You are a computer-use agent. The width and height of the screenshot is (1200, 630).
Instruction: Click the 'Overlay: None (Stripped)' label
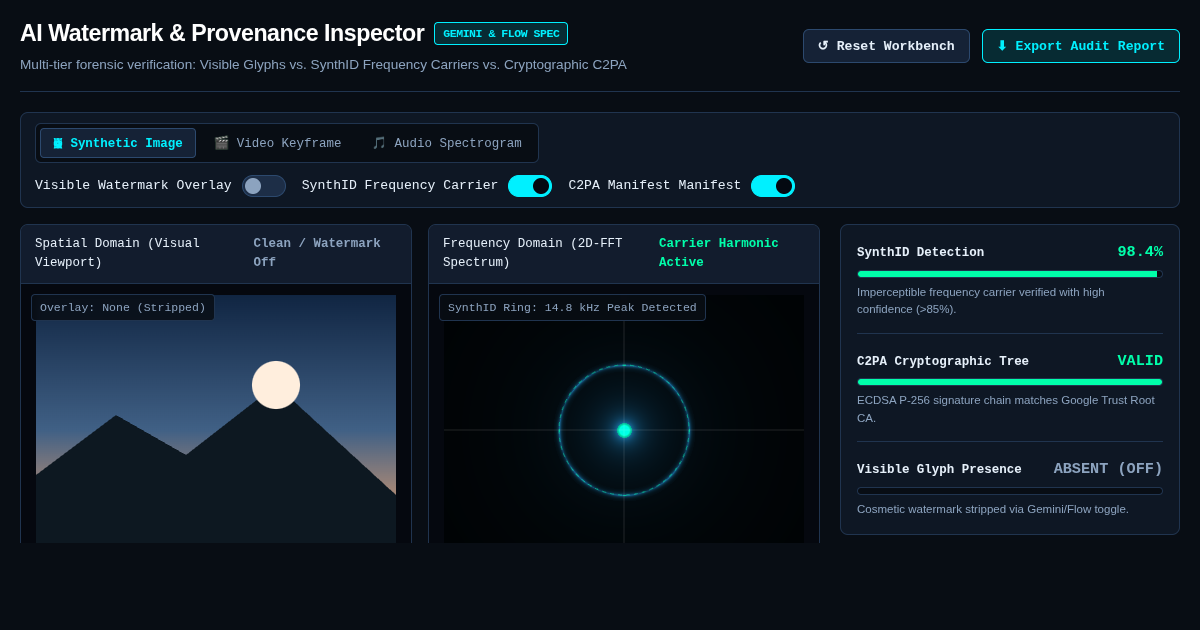(x=123, y=307)
